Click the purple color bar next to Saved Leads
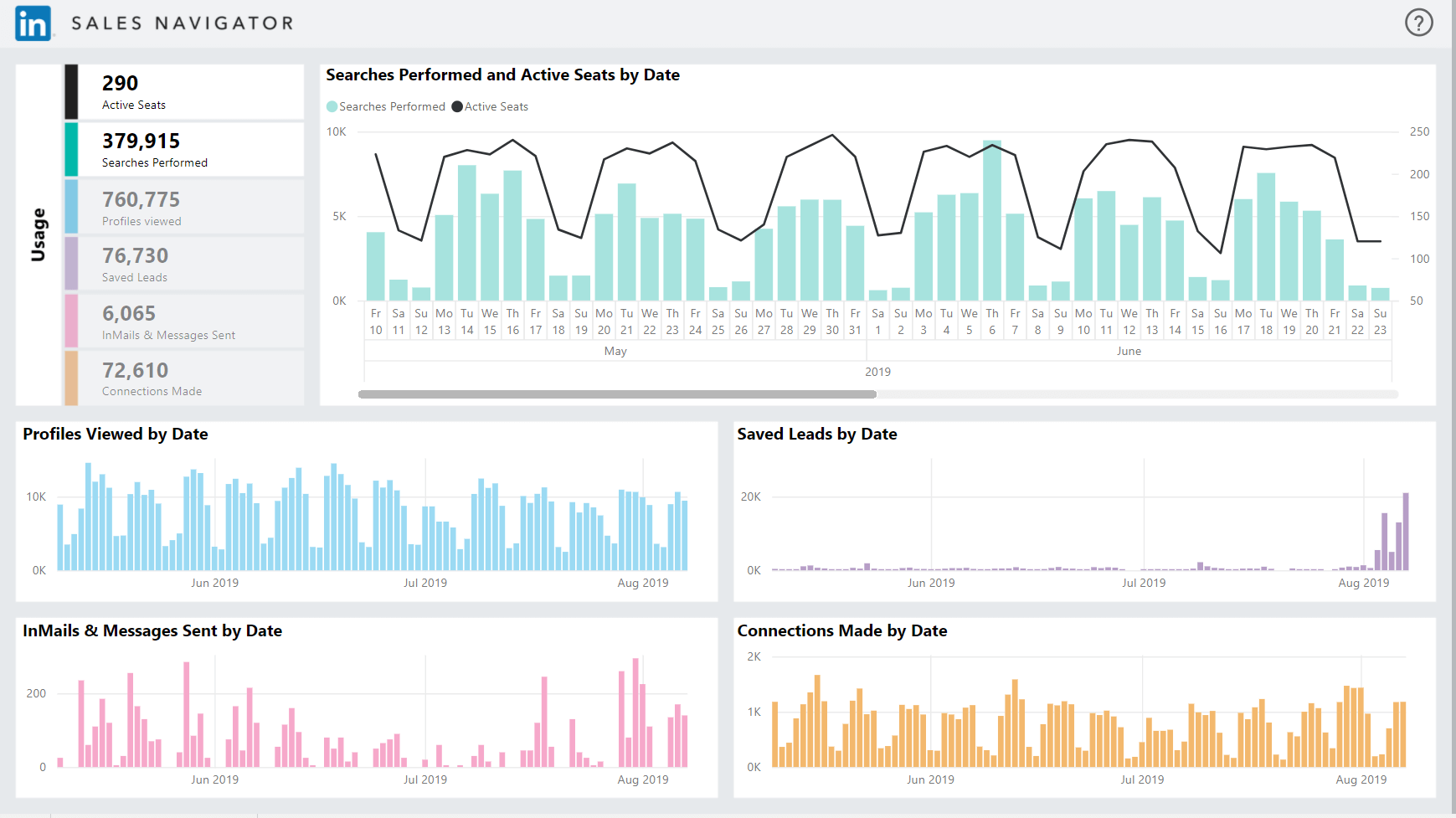Viewport: 1456px width, 818px height. tap(70, 263)
